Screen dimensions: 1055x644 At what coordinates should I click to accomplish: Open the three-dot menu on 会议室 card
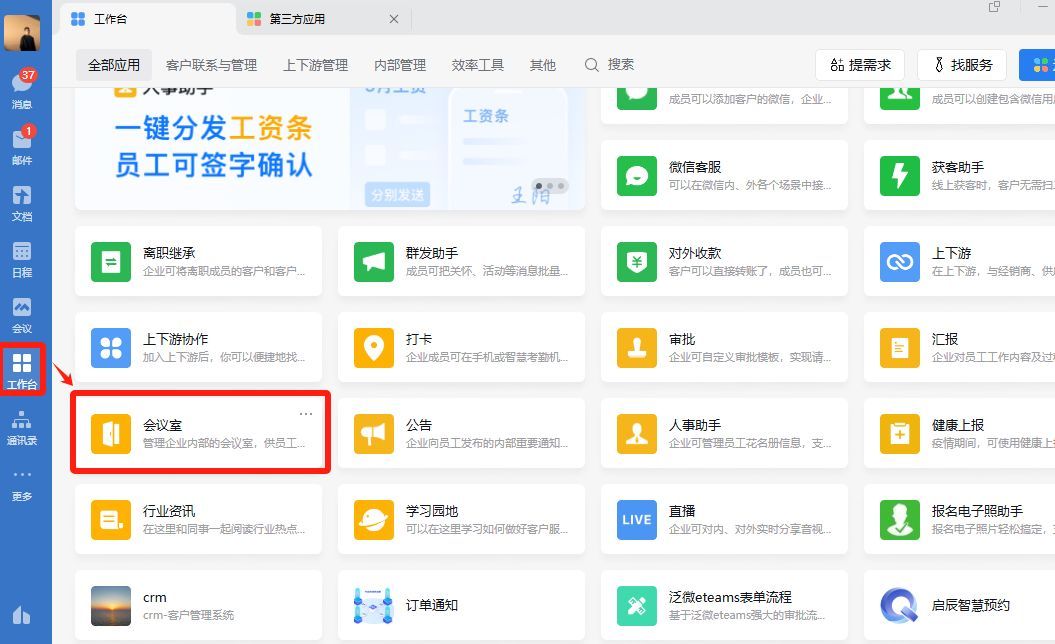pos(306,414)
